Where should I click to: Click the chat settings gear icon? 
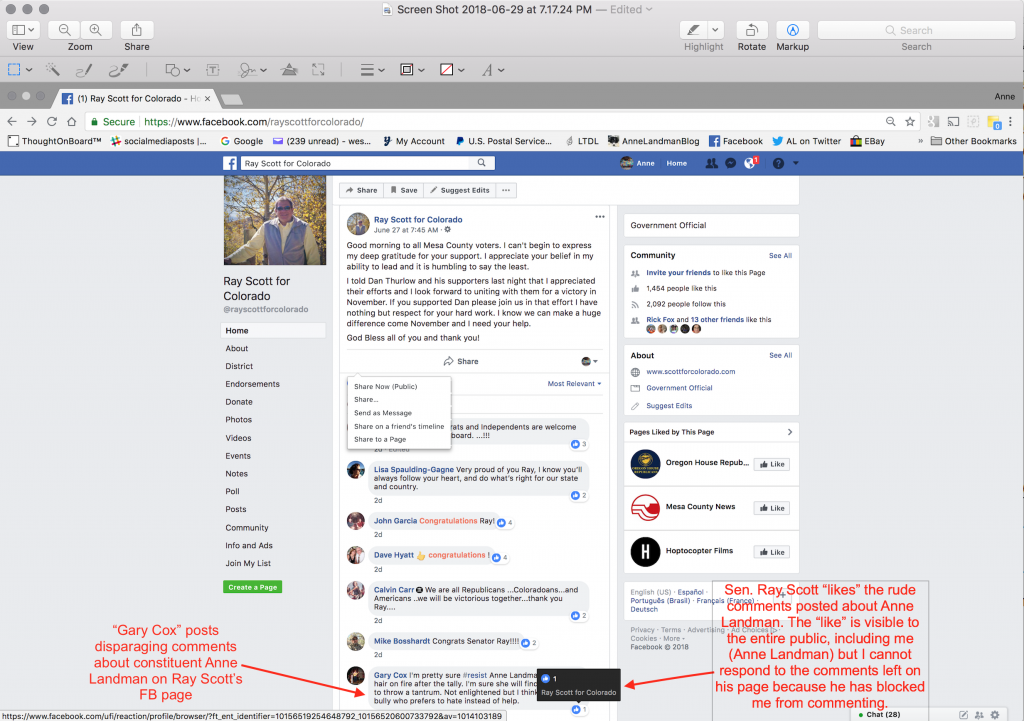click(995, 715)
